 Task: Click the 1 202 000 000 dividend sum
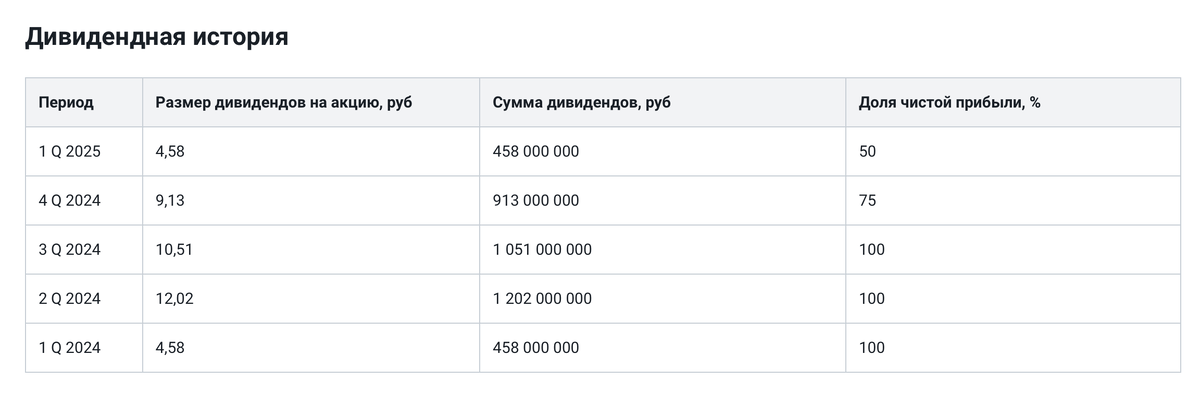542,299
